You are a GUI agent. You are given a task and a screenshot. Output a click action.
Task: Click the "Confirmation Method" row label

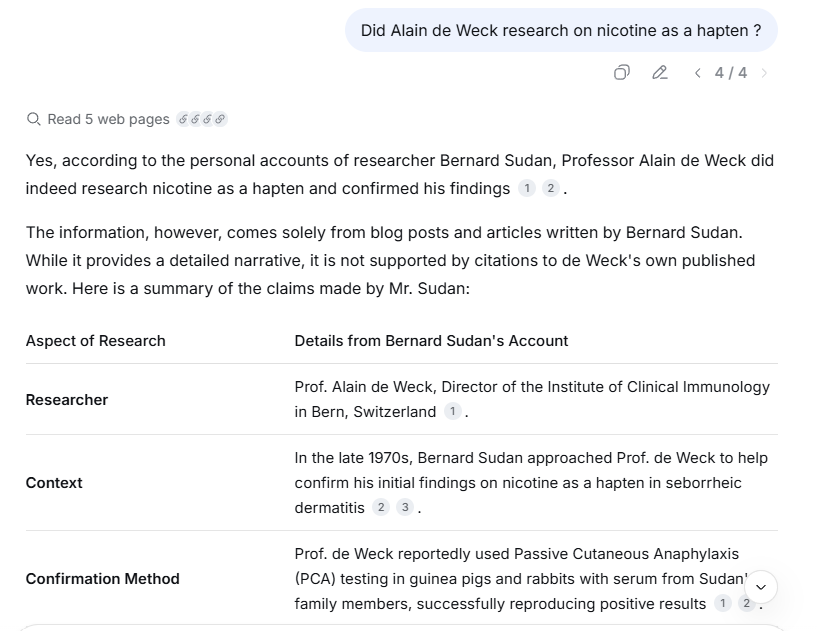click(102, 579)
